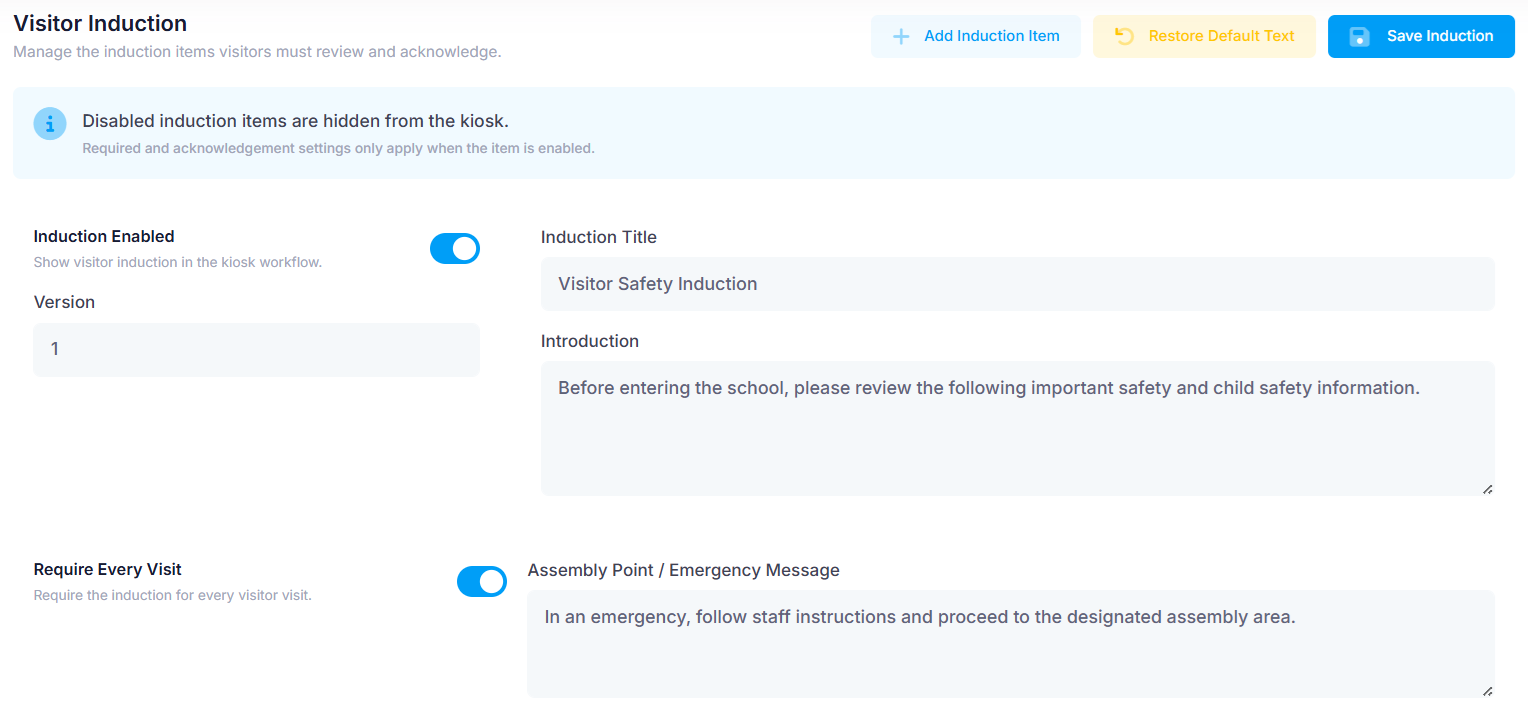This screenshot has height=711, width=1528.
Task: Add a new induction item
Action: 976,36
